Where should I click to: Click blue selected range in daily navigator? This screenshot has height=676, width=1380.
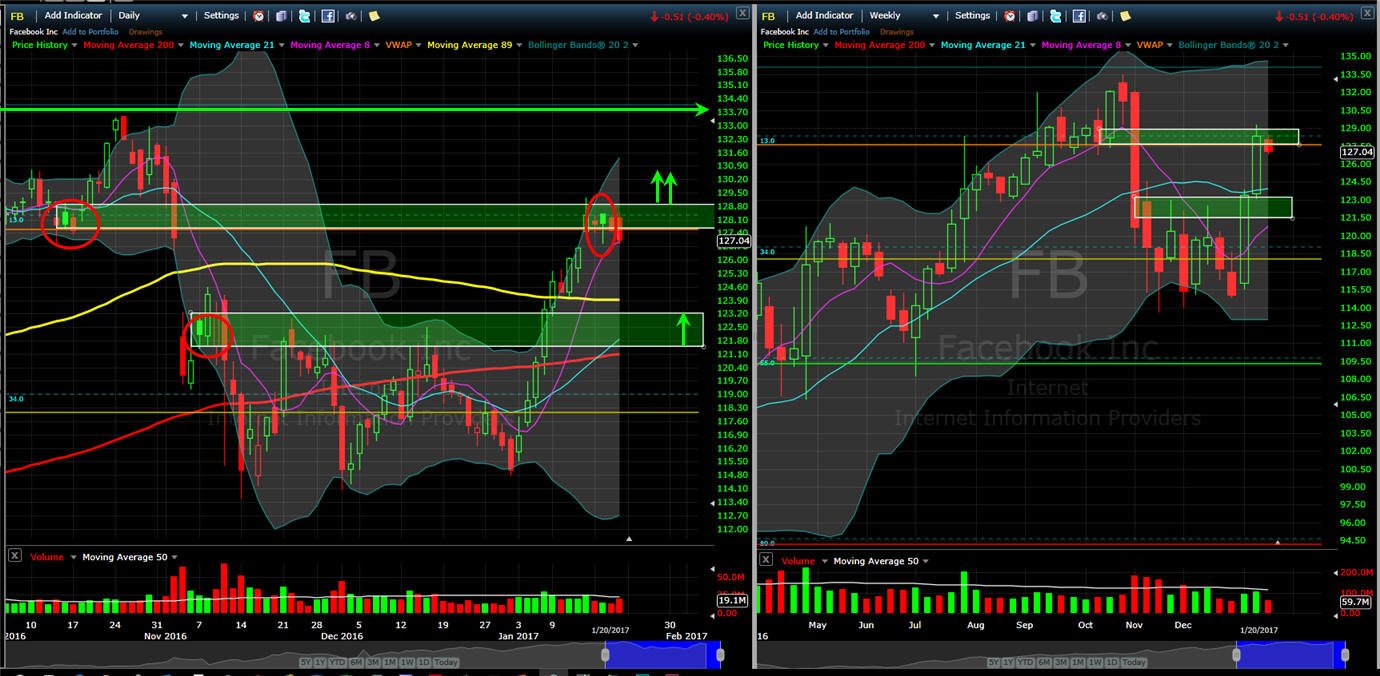click(661, 655)
